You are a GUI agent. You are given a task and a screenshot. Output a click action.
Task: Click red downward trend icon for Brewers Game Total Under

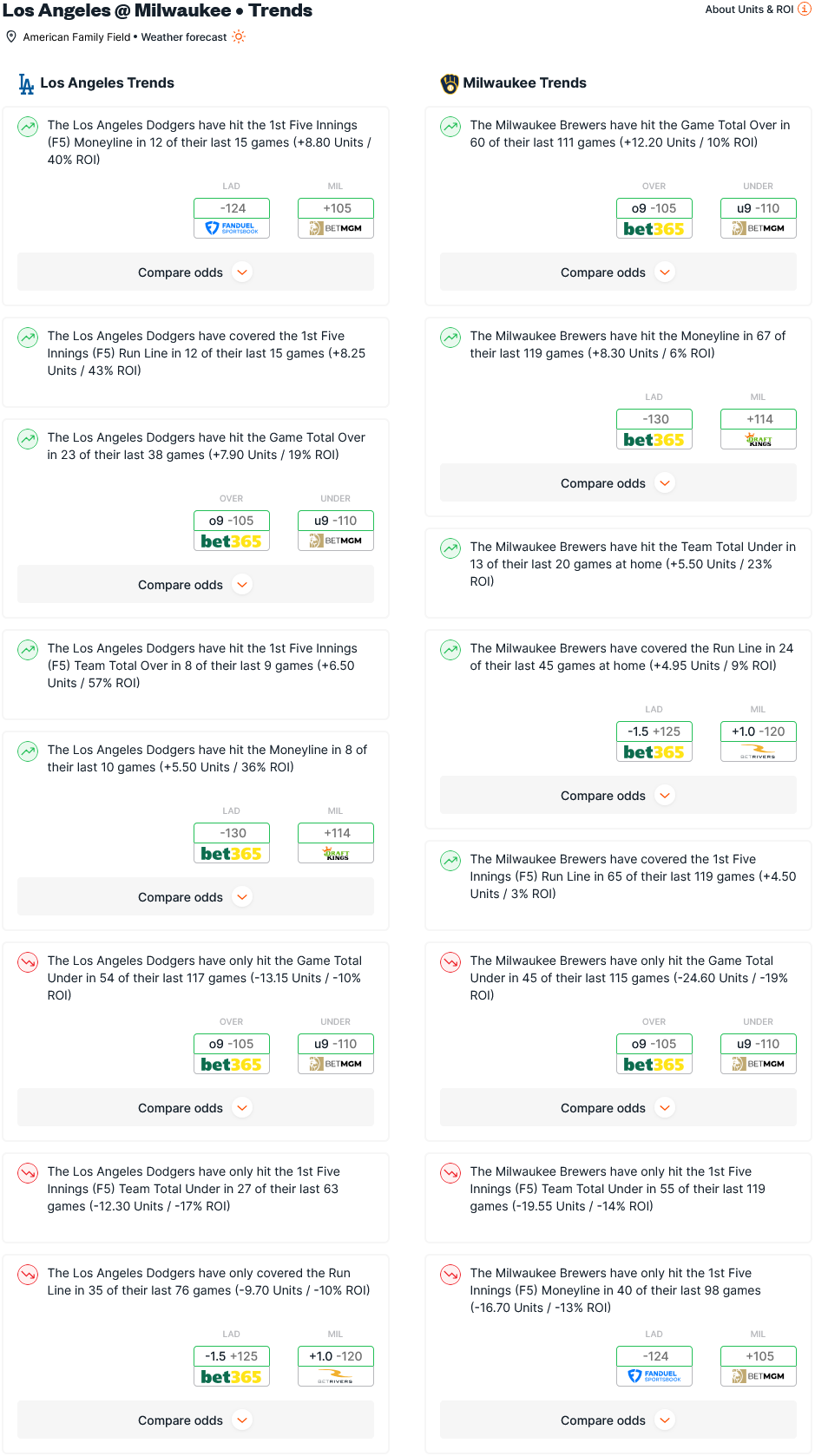450,961
